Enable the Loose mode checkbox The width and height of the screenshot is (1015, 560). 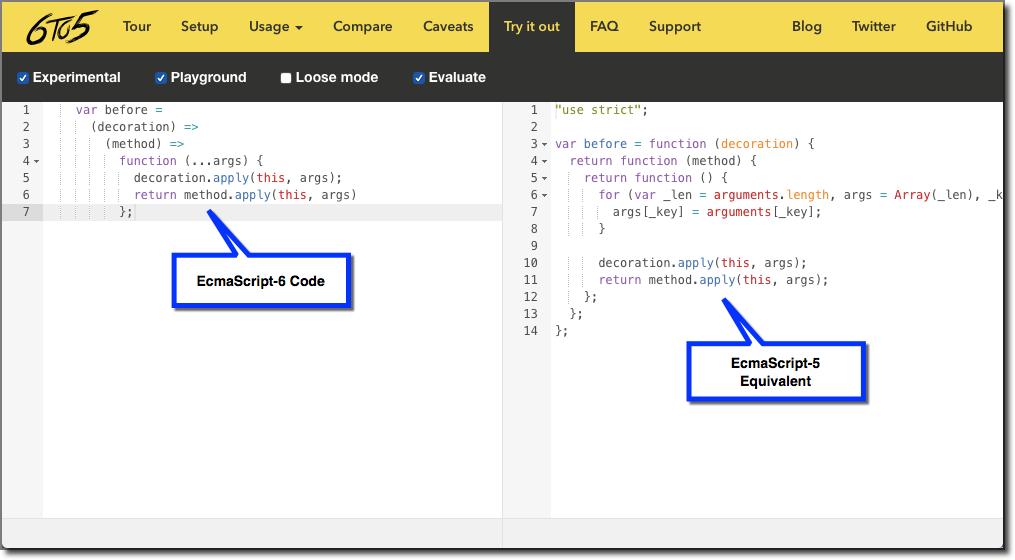(285, 78)
